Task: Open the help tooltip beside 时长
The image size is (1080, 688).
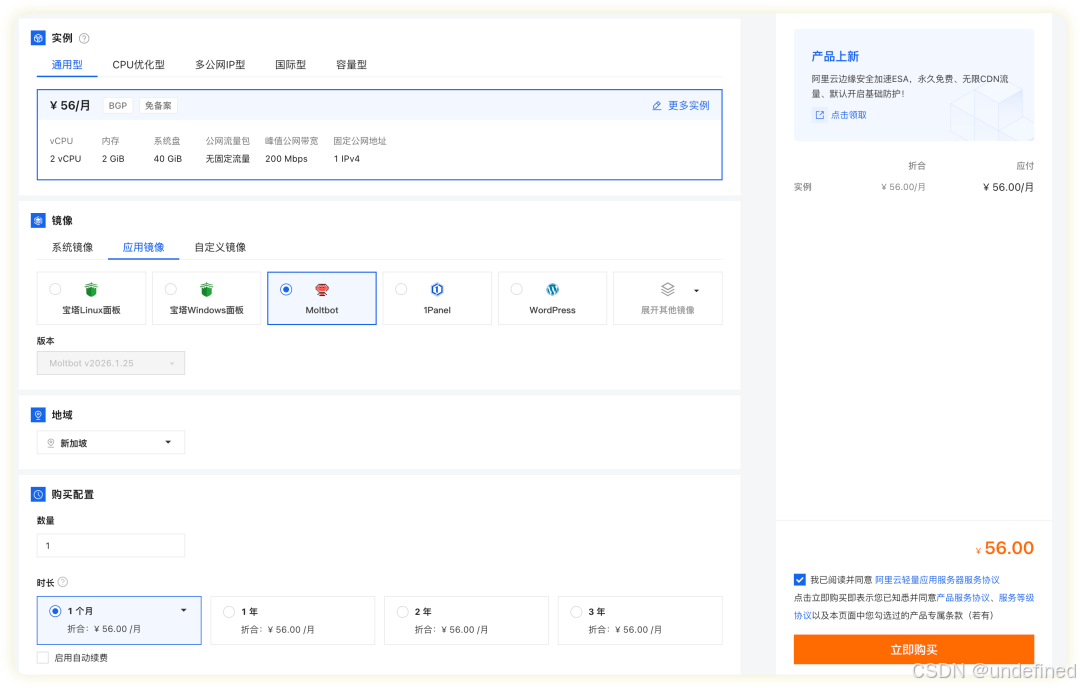Action: [x=64, y=582]
